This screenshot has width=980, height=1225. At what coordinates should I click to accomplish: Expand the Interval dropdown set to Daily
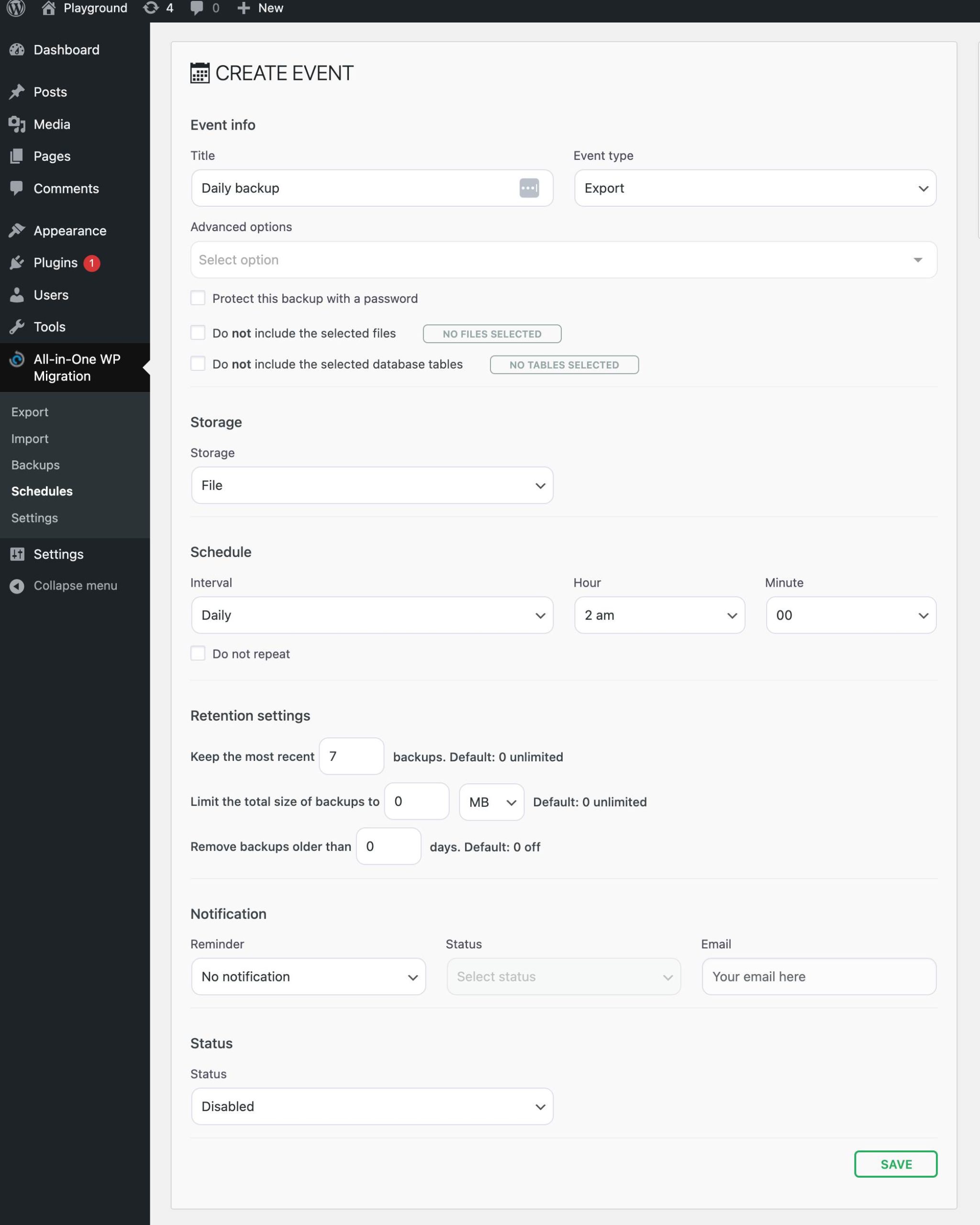372,615
